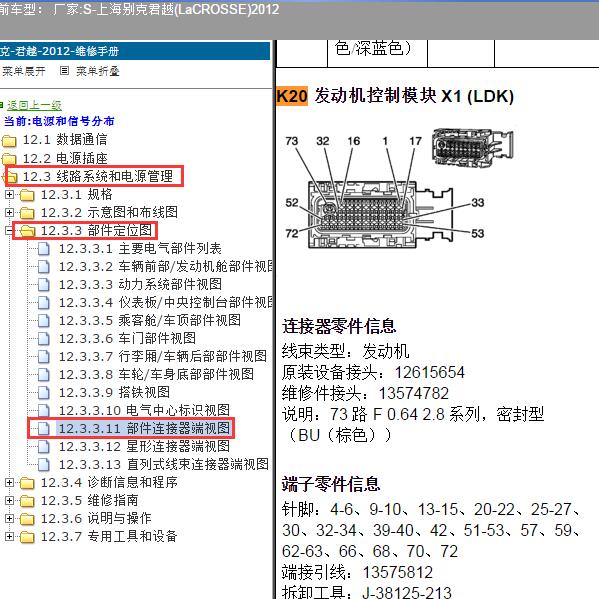The height and width of the screenshot is (599, 599).
Task: Click page icon of 12.3.3.10 电气中心标识视图
Action: [44, 410]
